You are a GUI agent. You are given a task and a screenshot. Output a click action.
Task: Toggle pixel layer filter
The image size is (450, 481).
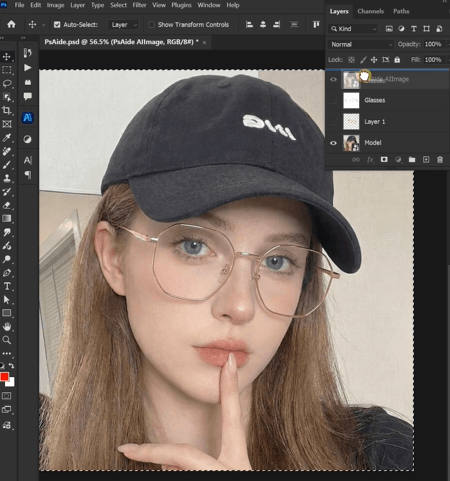(389, 29)
